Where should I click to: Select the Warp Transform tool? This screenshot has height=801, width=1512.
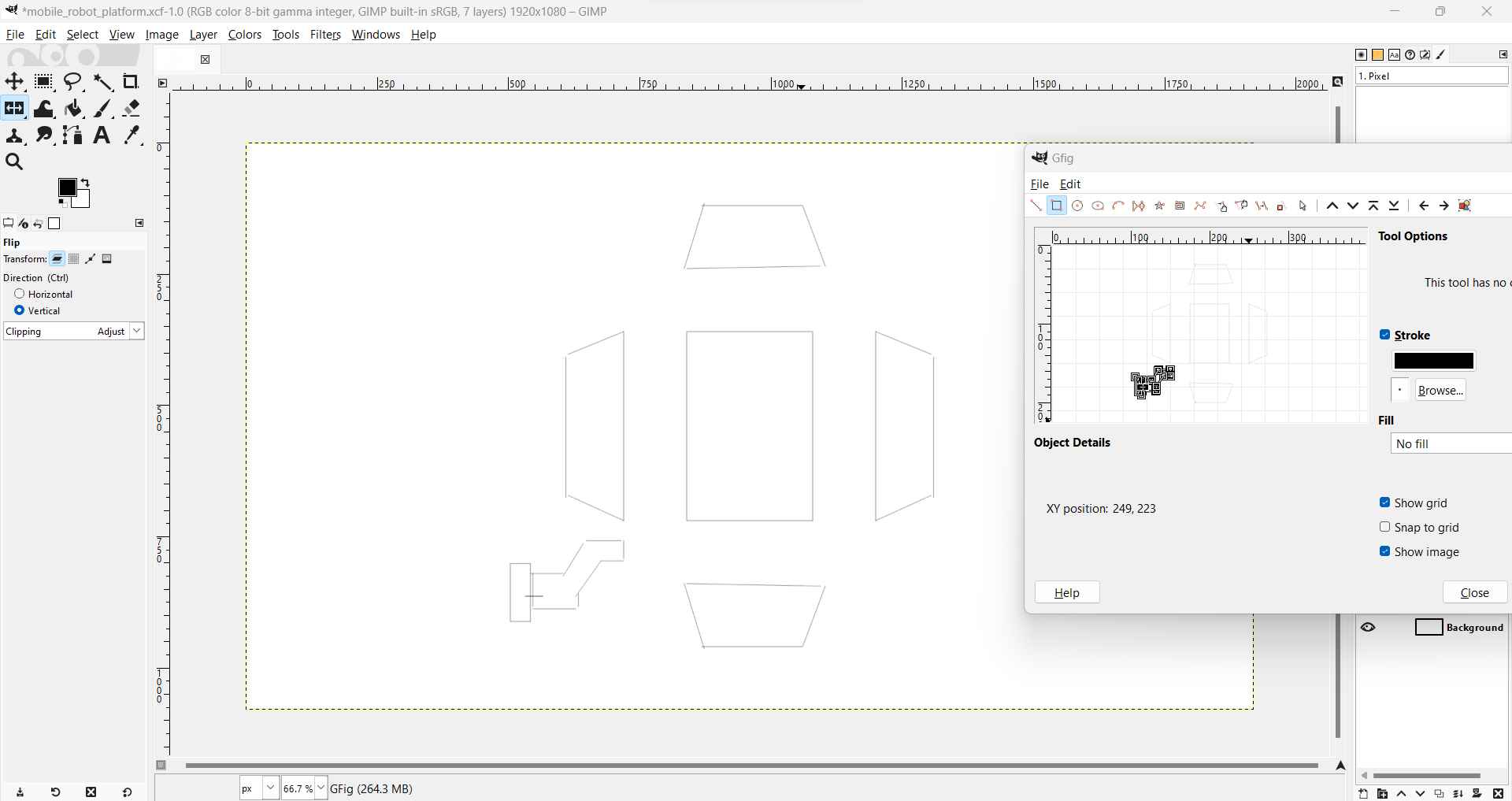point(44,109)
